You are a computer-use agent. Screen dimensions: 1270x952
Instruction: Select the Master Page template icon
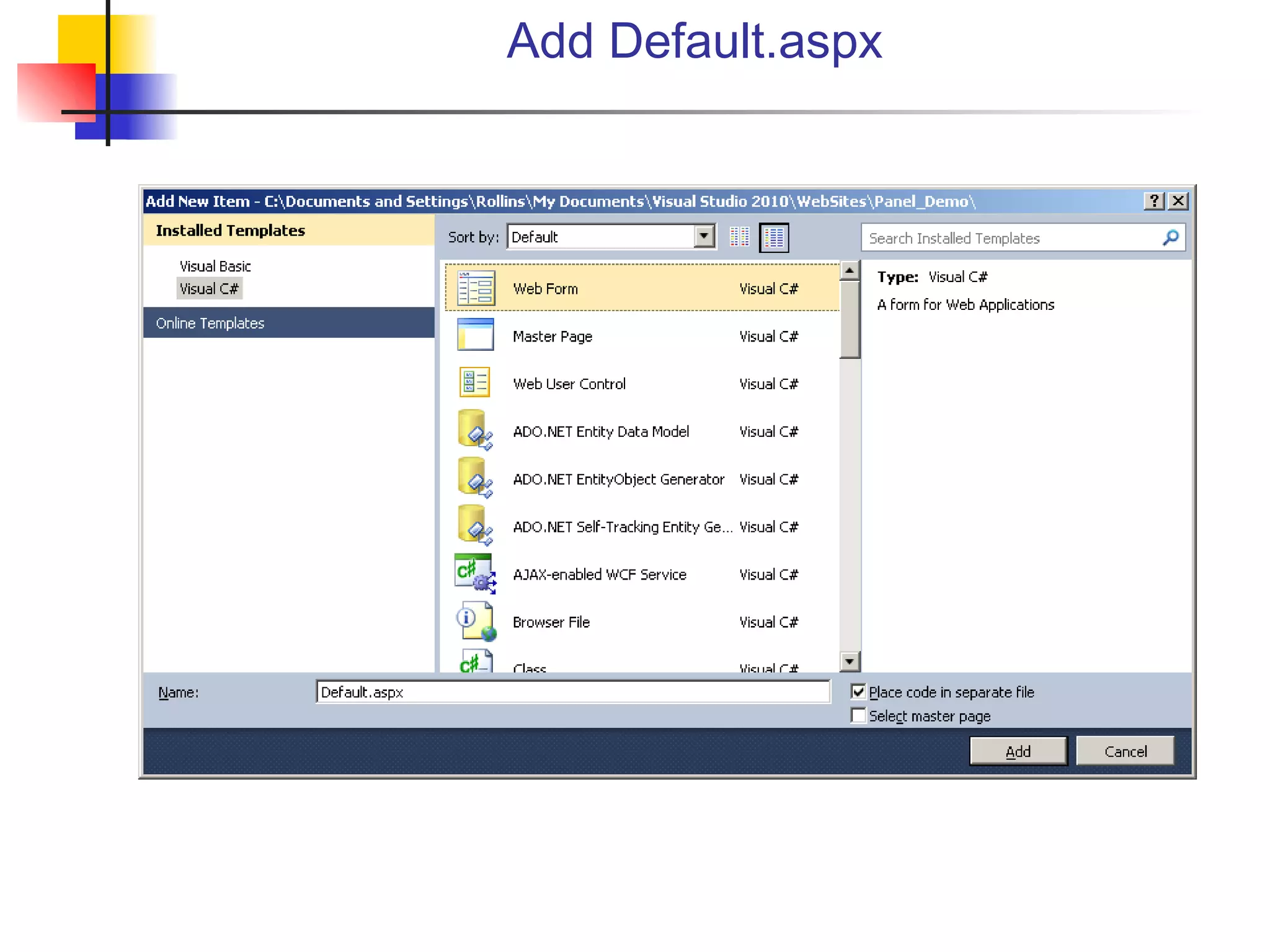coord(476,335)
